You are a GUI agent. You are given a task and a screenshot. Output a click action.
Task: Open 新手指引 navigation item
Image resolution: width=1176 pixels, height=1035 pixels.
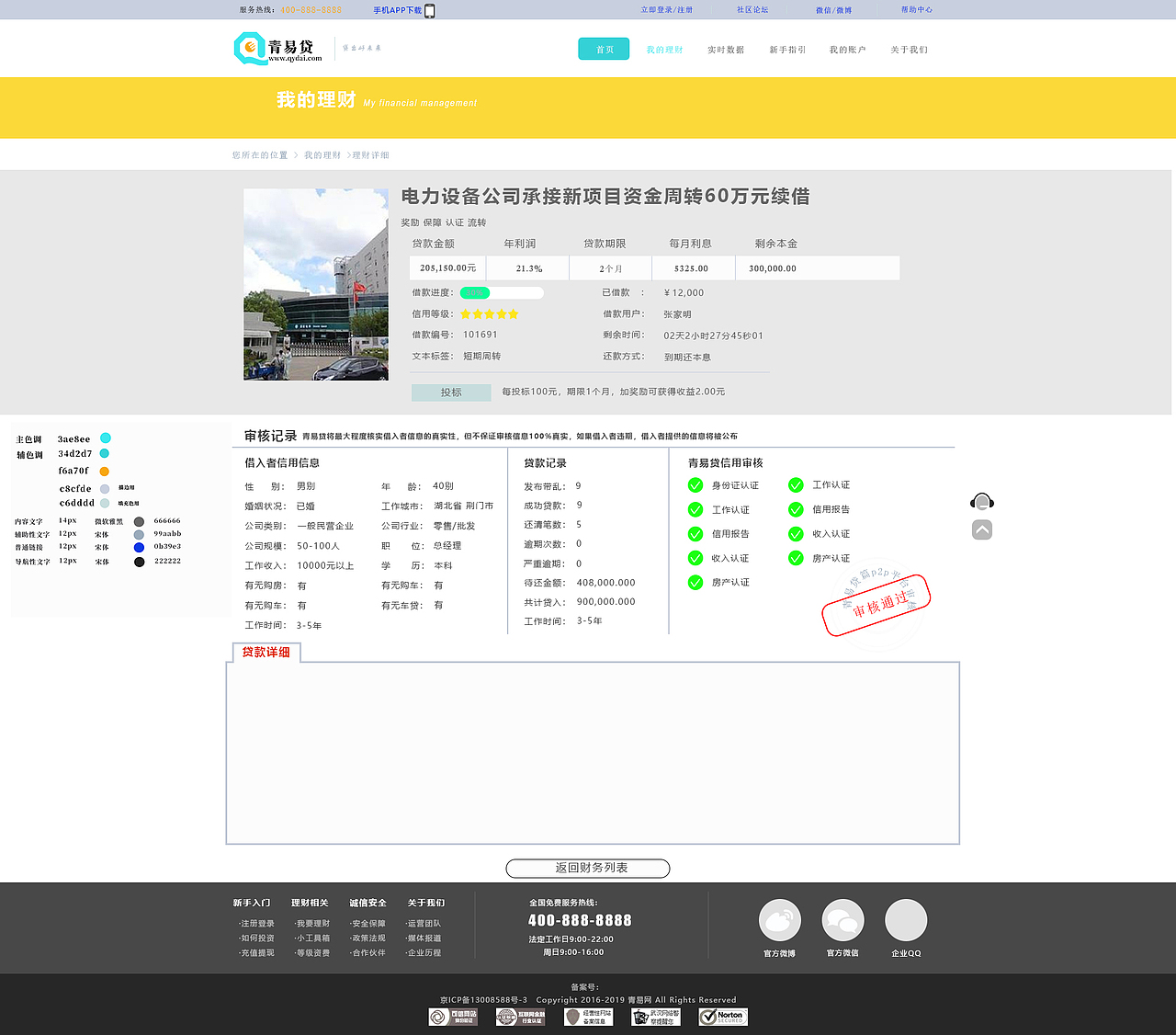click(787, 50)
